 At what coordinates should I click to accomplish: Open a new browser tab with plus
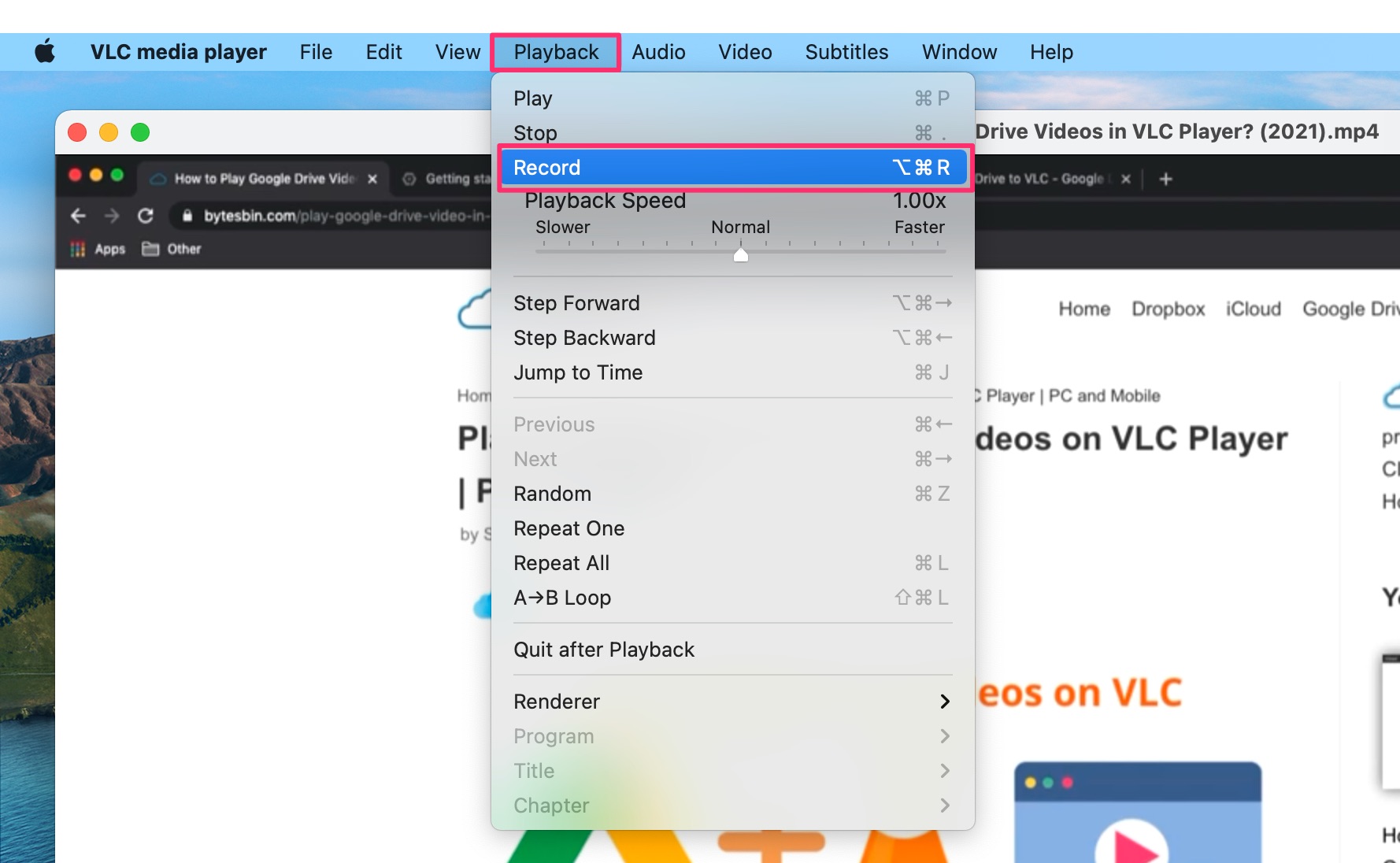click(x=1166, y=179)
